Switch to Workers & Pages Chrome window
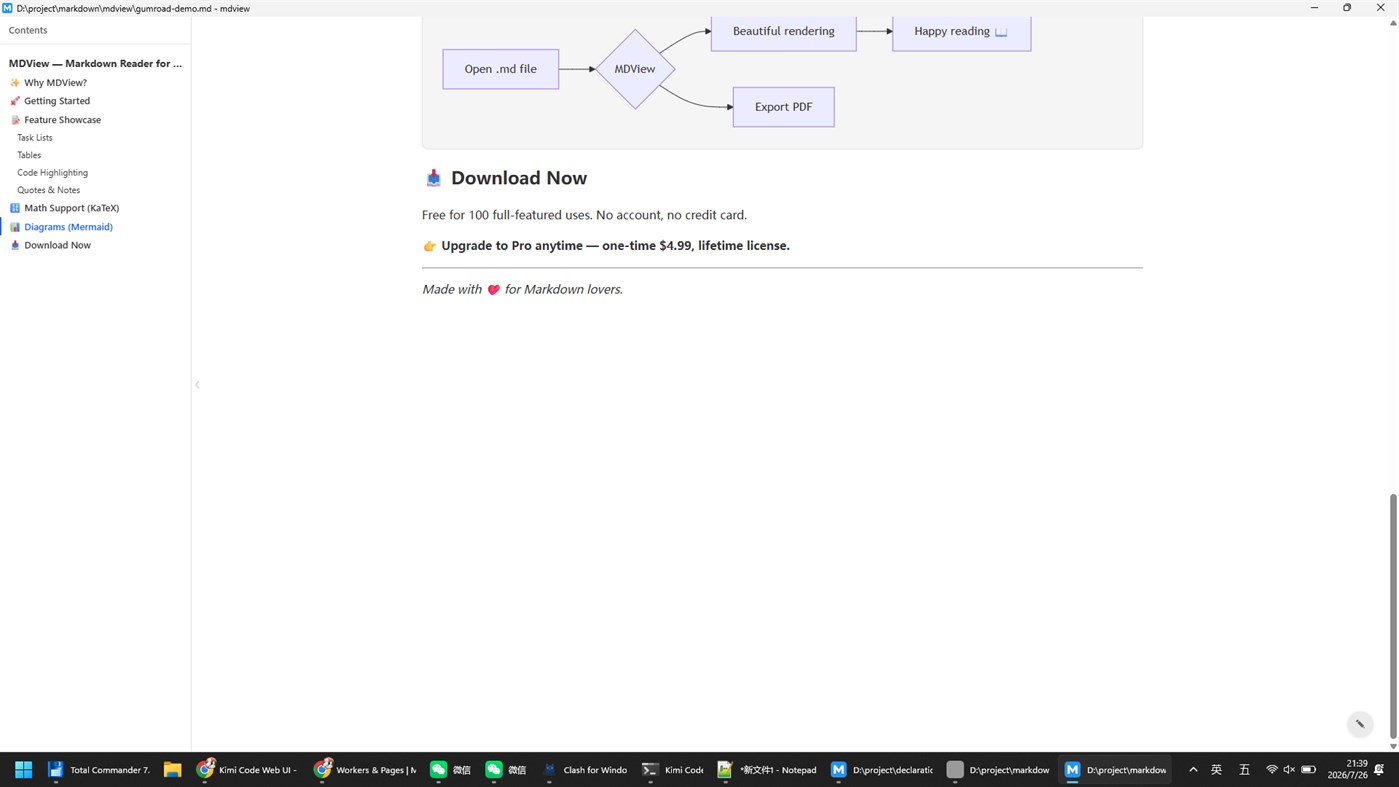The image size is (1399, 787). tap(364, 770)
